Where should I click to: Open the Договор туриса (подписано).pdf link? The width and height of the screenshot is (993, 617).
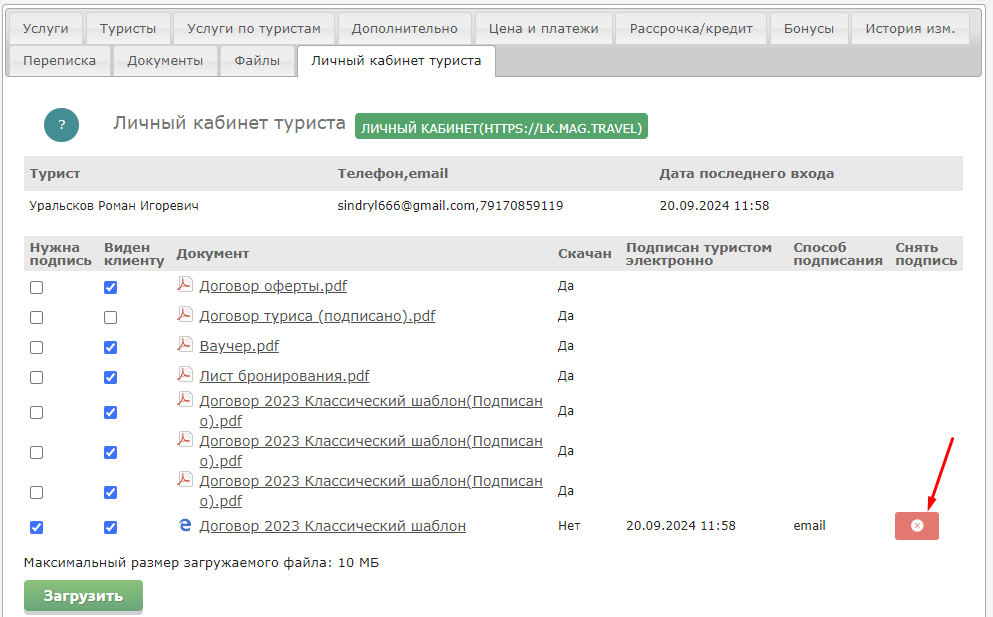[x=317, y=315]
